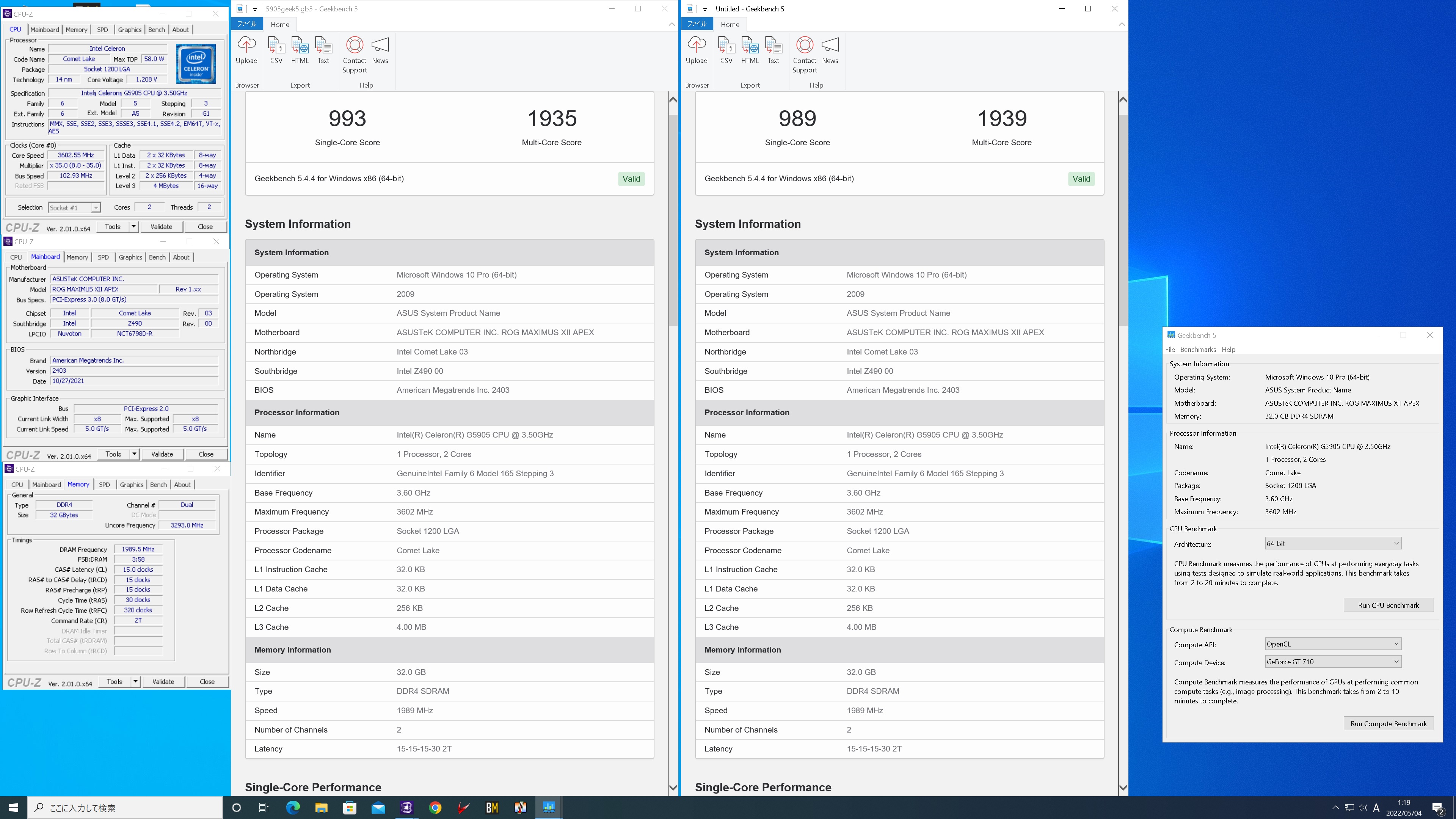Switch to CPU-Z taskbar icon
Screen dimensions: 1456x819
click(x=407, y=808)
